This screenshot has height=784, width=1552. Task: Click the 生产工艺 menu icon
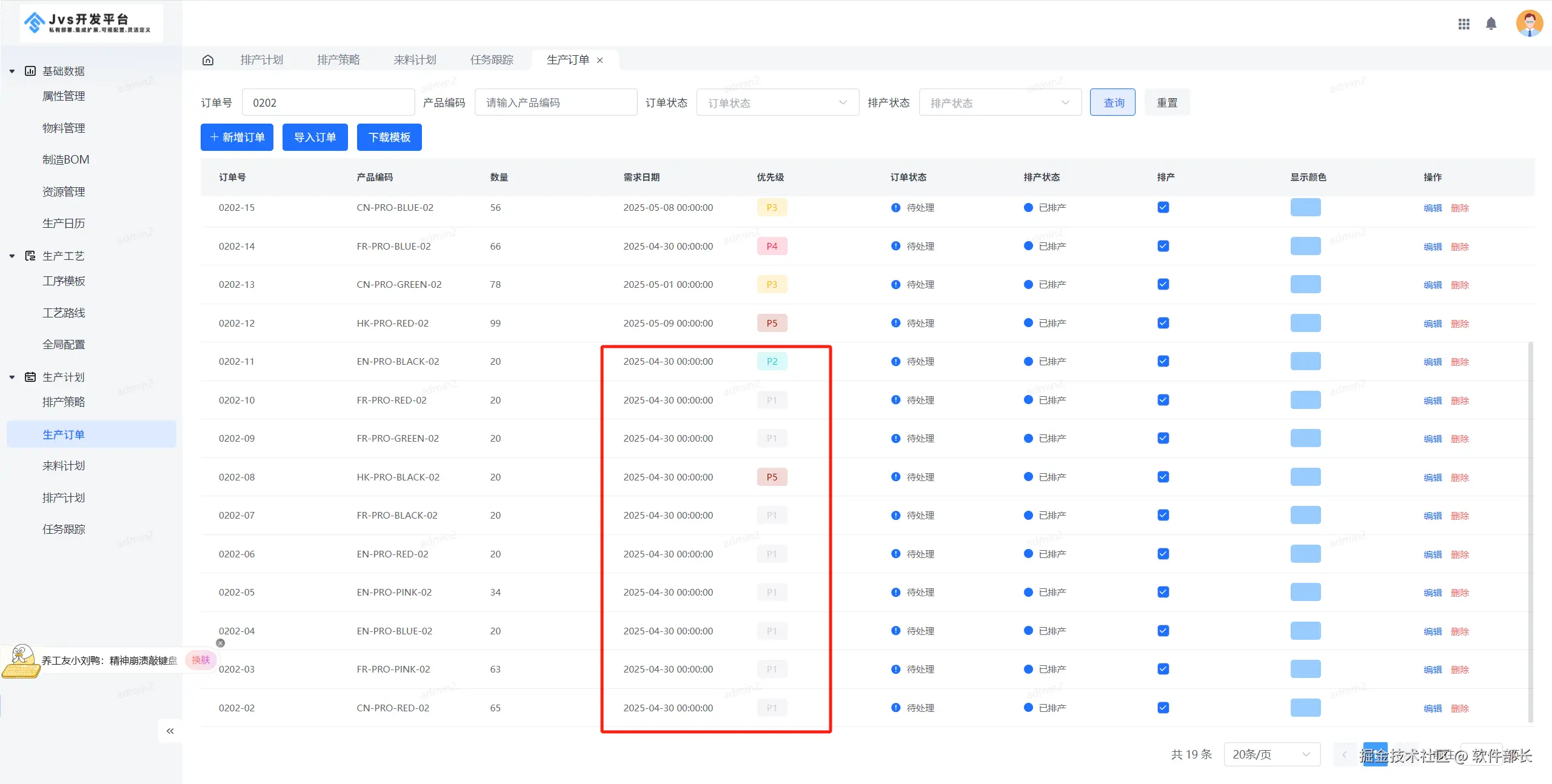coord(30,256)
